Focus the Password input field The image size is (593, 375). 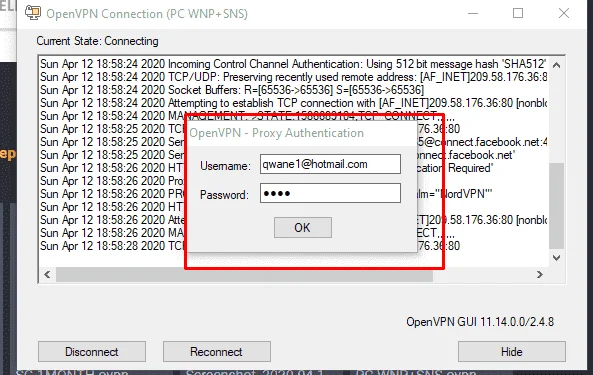[x=330, y=193]
